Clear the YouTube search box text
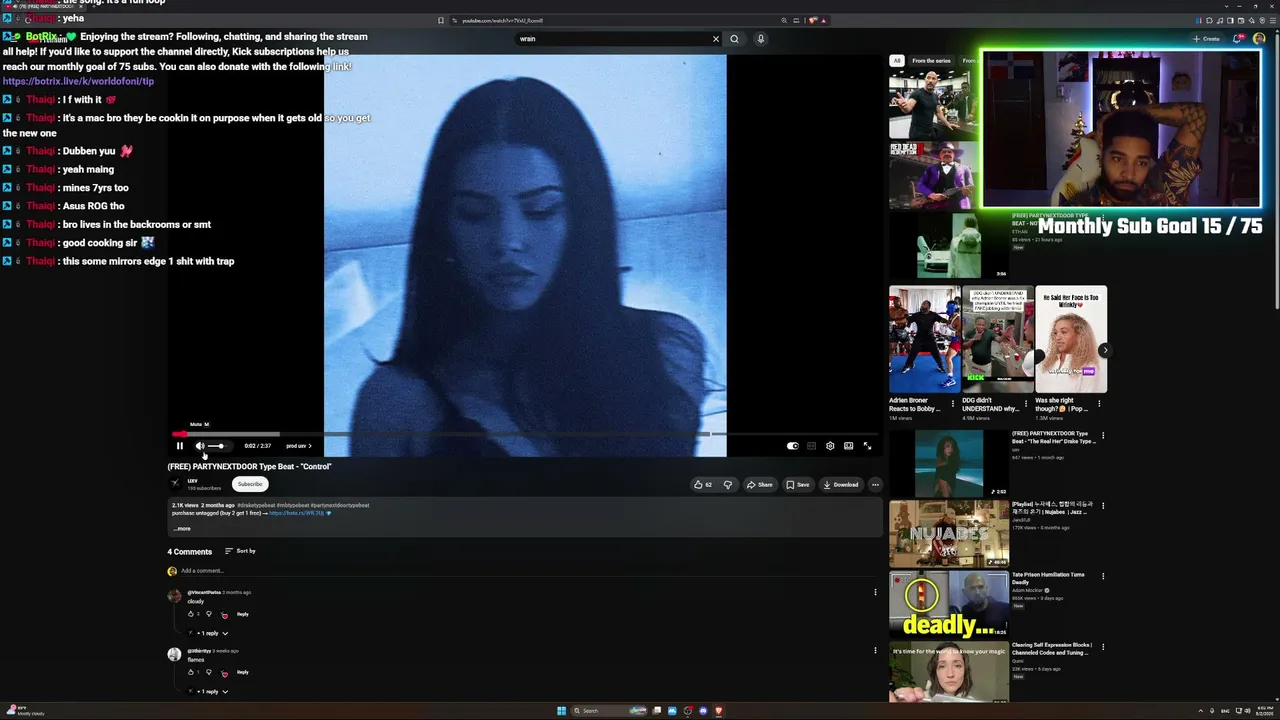The height and width of the screenshot is (720, 1280). 716,39
